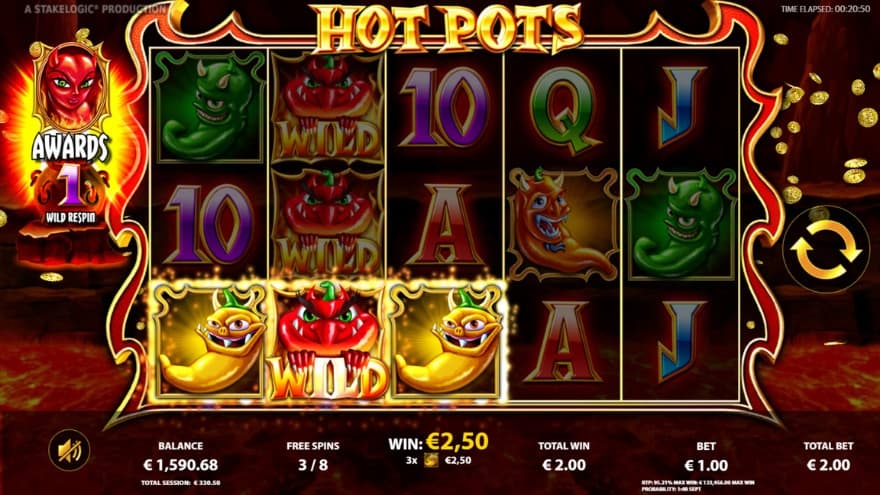
Task: Click the yellow chili in first reel
Action: (209, 341)
